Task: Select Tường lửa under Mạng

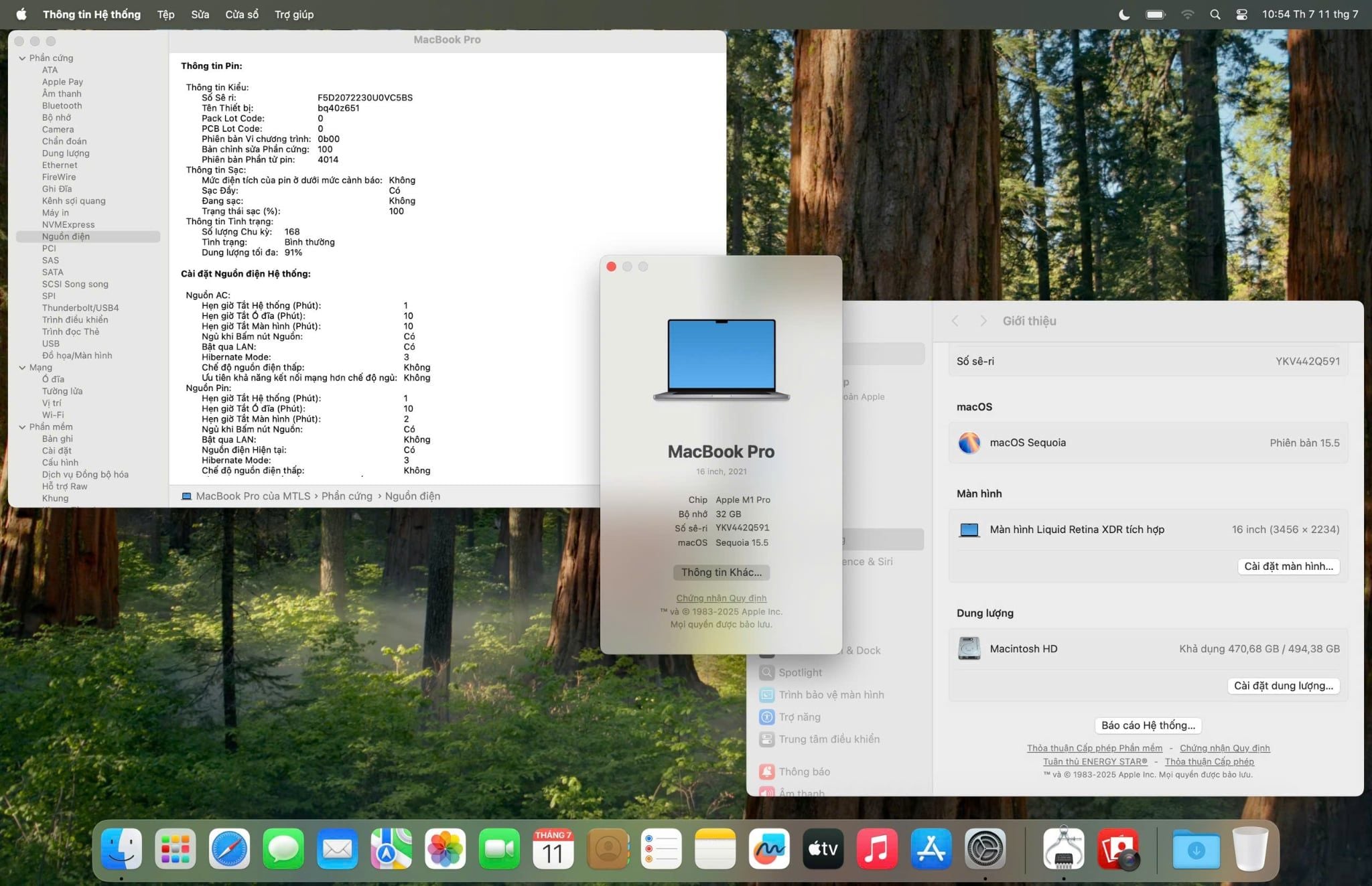Action: pyautogui.click(x=62, y=391)
